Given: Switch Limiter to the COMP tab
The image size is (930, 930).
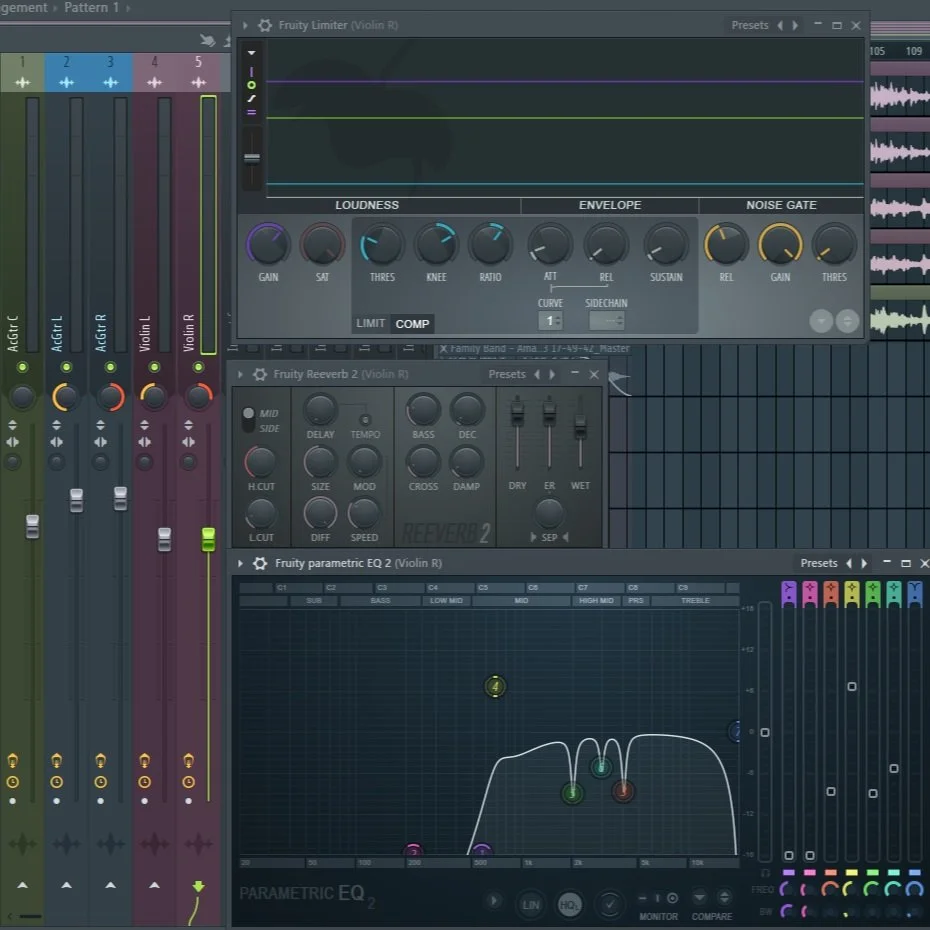Looking at the screenshot, I should click(412, 324).
